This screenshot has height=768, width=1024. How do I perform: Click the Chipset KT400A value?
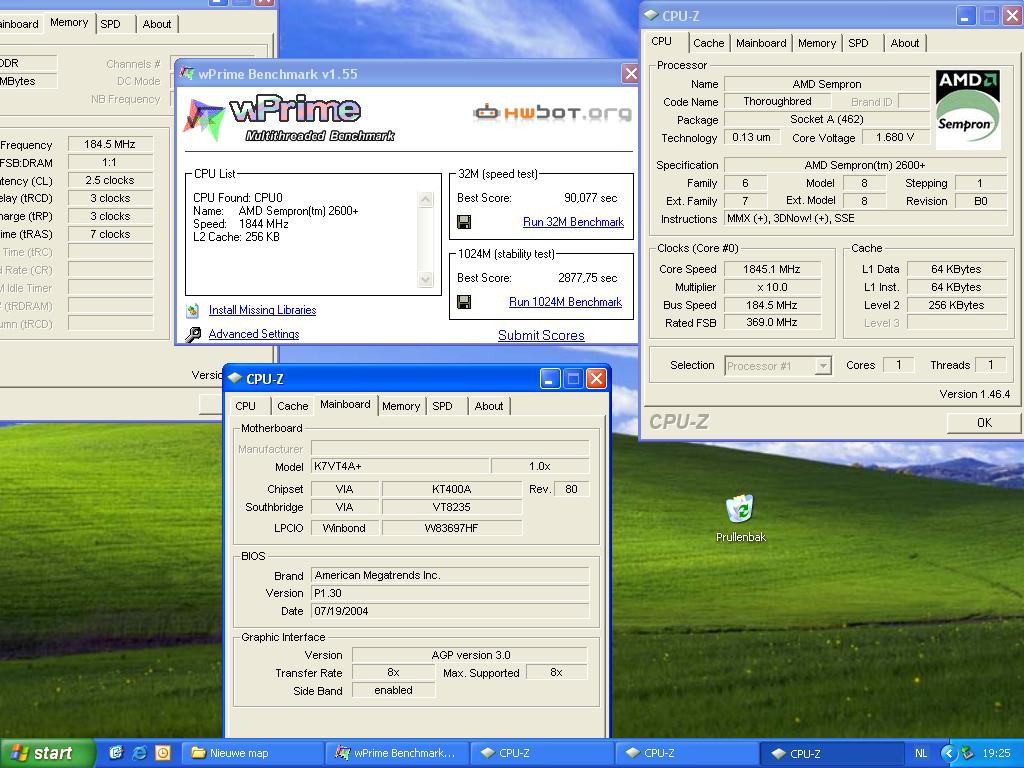451,489
